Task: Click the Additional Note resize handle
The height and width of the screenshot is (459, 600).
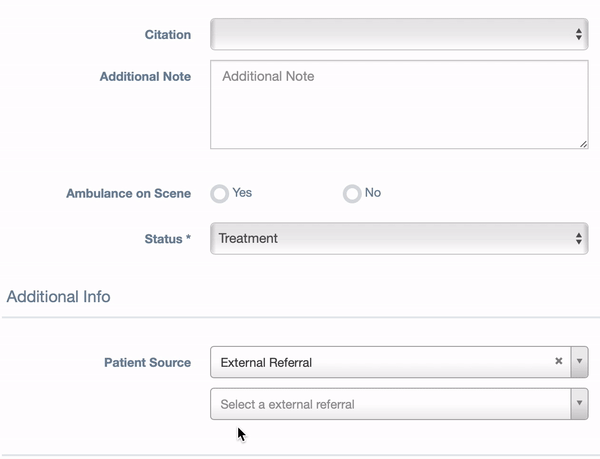Action: (x=583, y=144)
